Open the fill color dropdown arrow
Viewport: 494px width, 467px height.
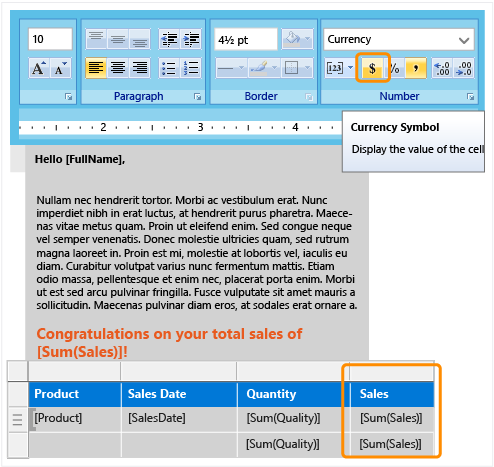[x=308, y=39]
